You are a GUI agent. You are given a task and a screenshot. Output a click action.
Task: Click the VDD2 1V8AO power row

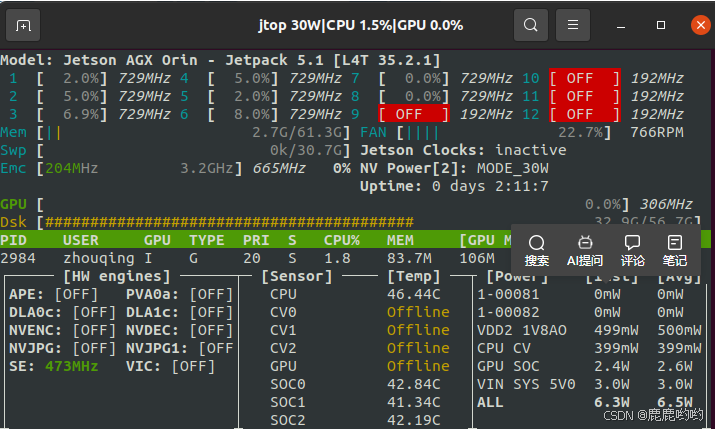(589, 331)
